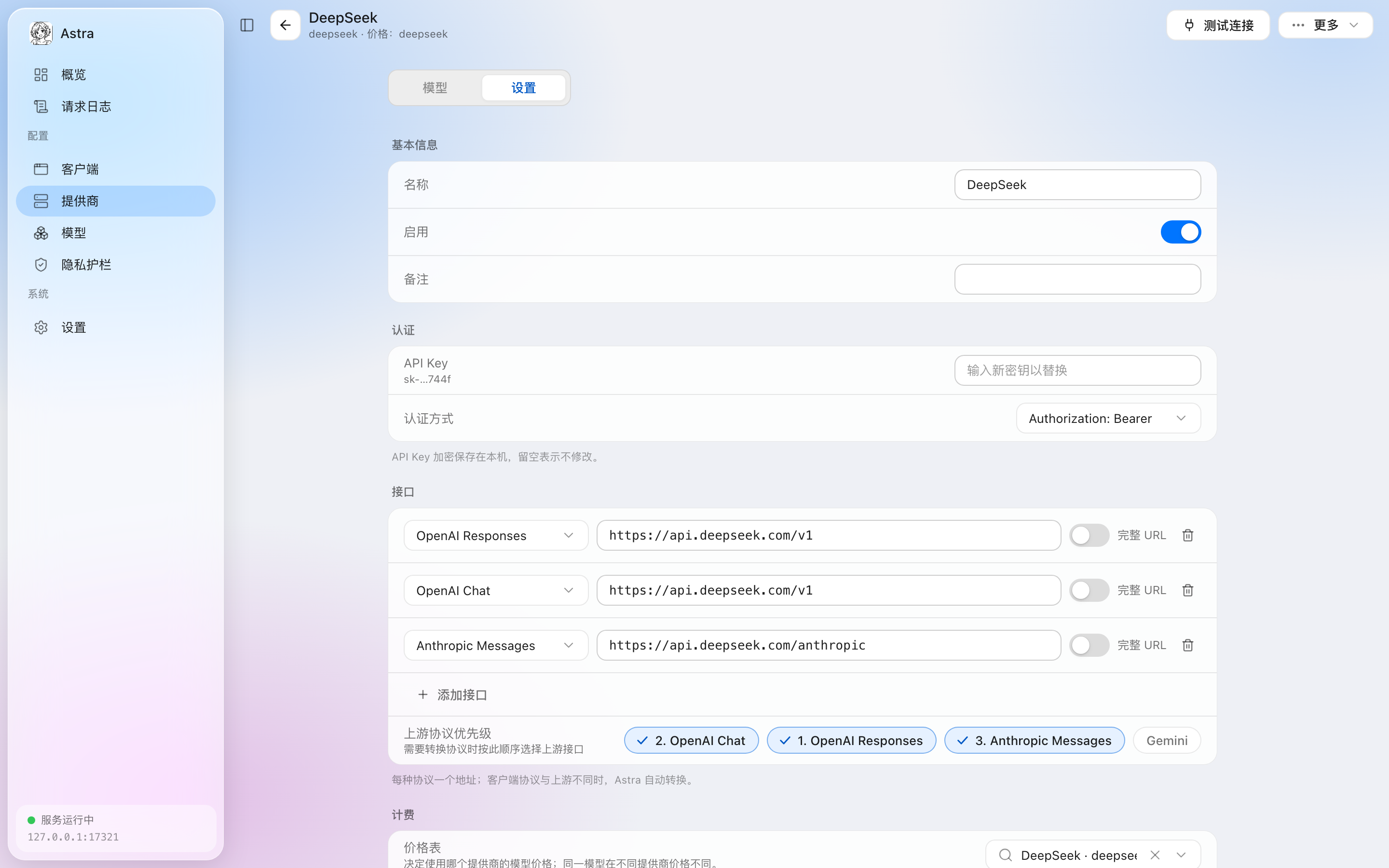Delete the OpenAI Responses endpoint row
1389x868 pixels.
[1187, 535]
